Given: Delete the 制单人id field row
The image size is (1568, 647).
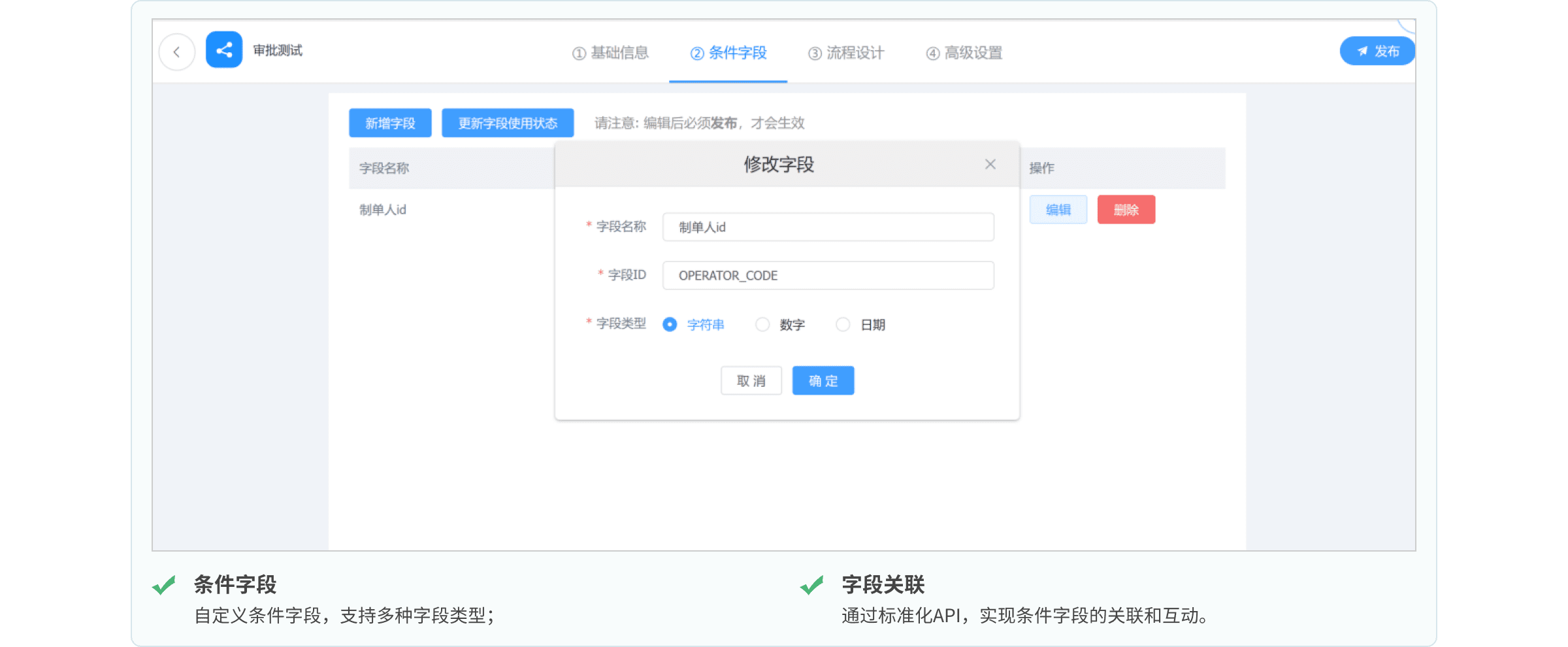Looking at the screenshot, I should point(1126,210).
